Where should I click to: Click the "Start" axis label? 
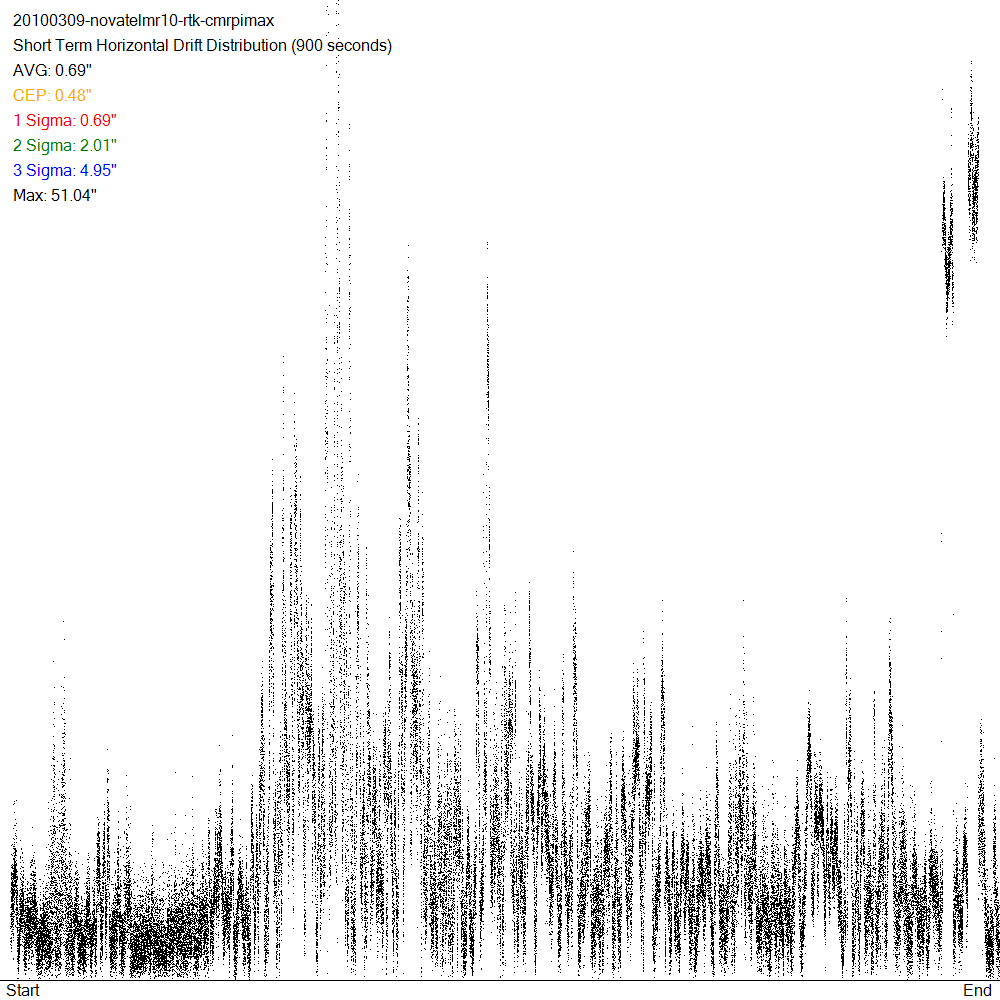coord(23,990)
